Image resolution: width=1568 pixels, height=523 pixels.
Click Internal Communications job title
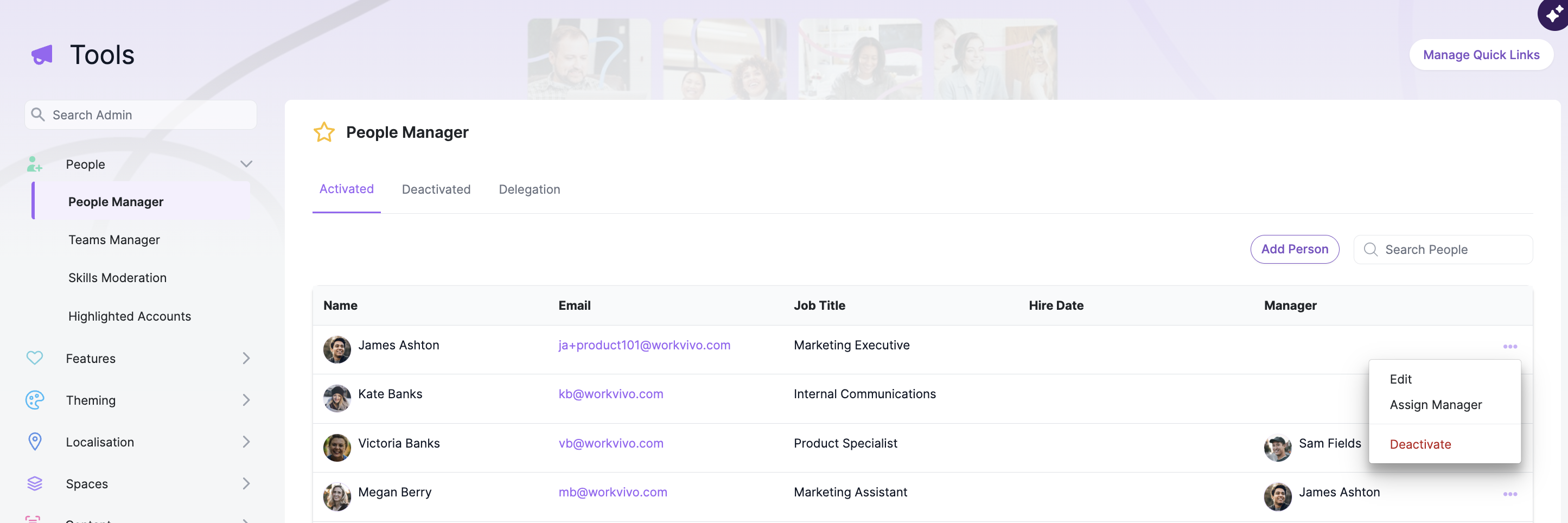[864, 394]
